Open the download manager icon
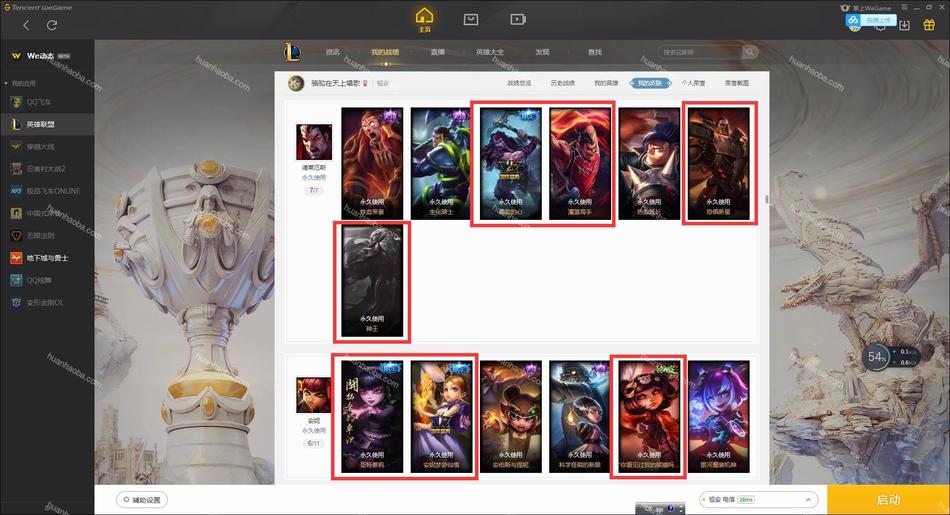This screenshot has height=515, width=950. [x=905, y=25]
